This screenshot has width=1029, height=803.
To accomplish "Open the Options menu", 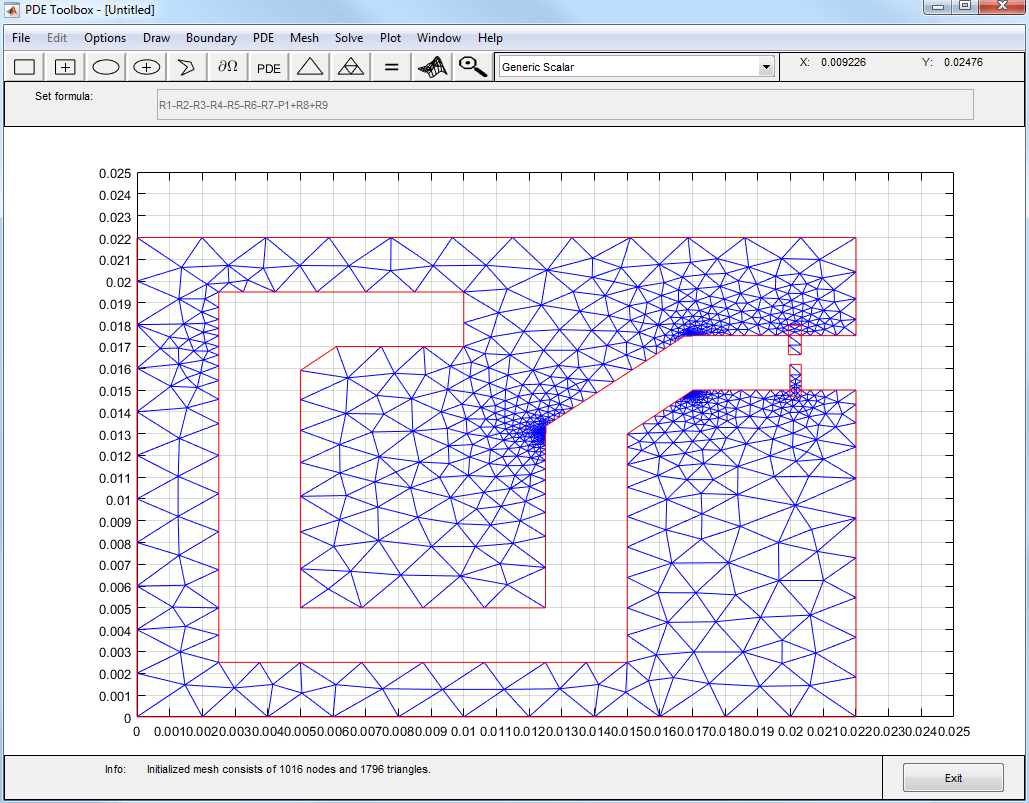I will pyautogui.click(x=105, y=38).
